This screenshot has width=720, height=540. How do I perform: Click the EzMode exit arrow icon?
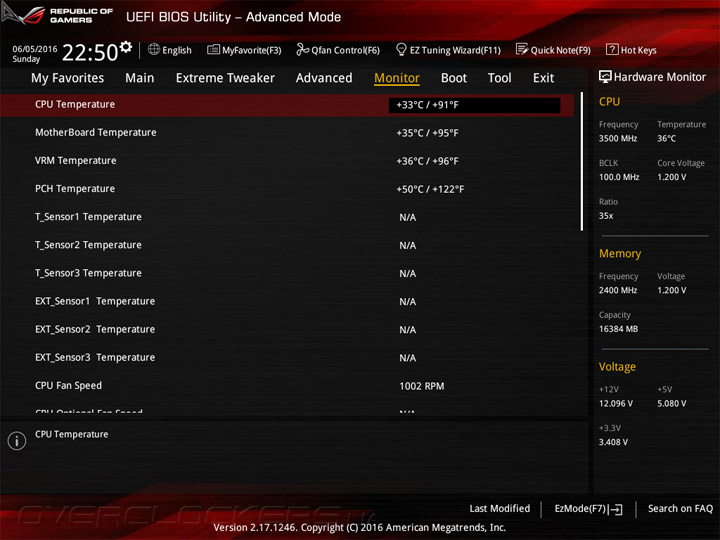click(616, 509)
